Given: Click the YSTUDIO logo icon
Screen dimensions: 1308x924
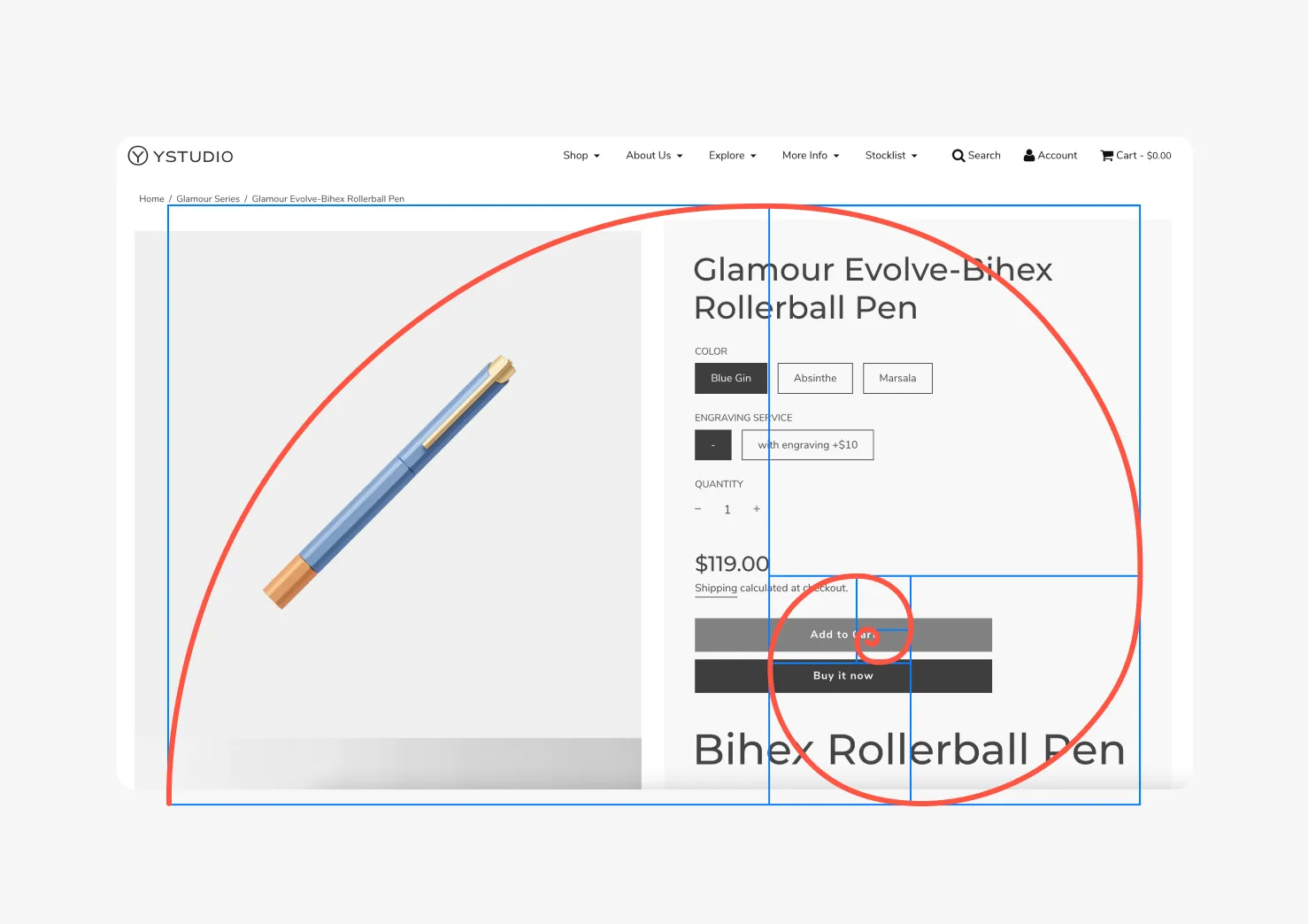Looking at the screenshot, I should [x=137, y=156].
